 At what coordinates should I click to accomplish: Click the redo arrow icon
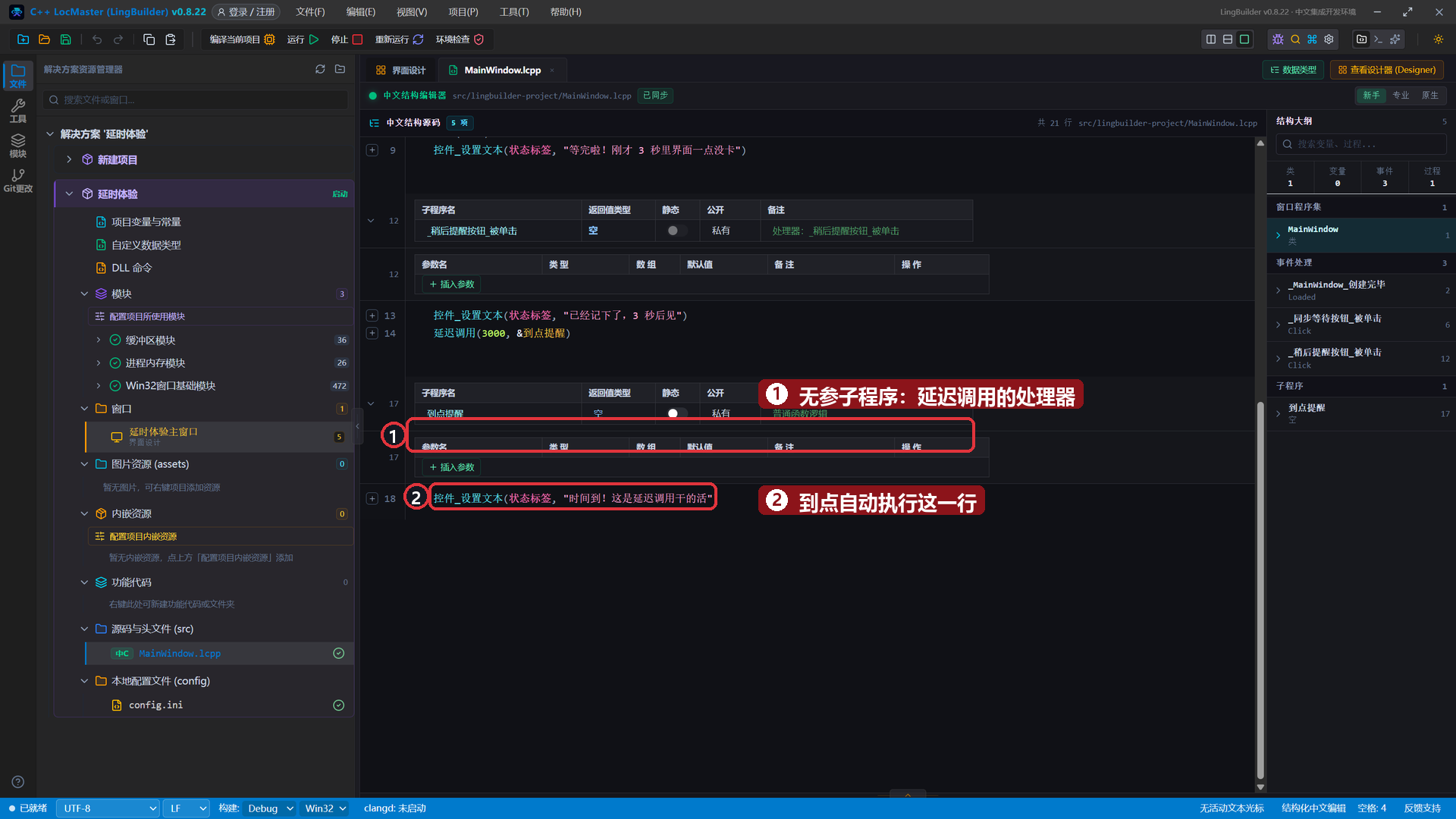click(118, 39)
